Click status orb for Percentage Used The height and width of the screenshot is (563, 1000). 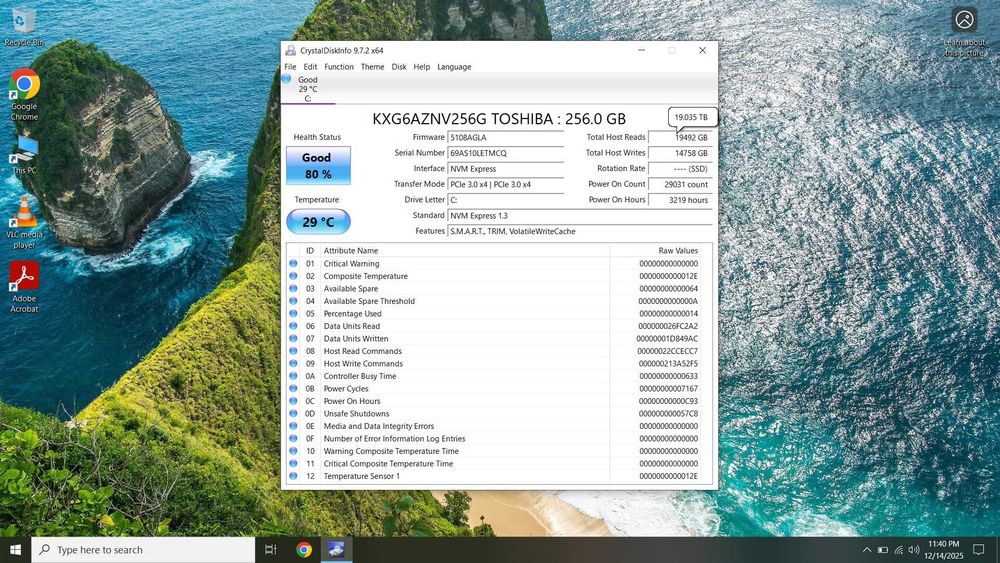[x=293, y=314]
